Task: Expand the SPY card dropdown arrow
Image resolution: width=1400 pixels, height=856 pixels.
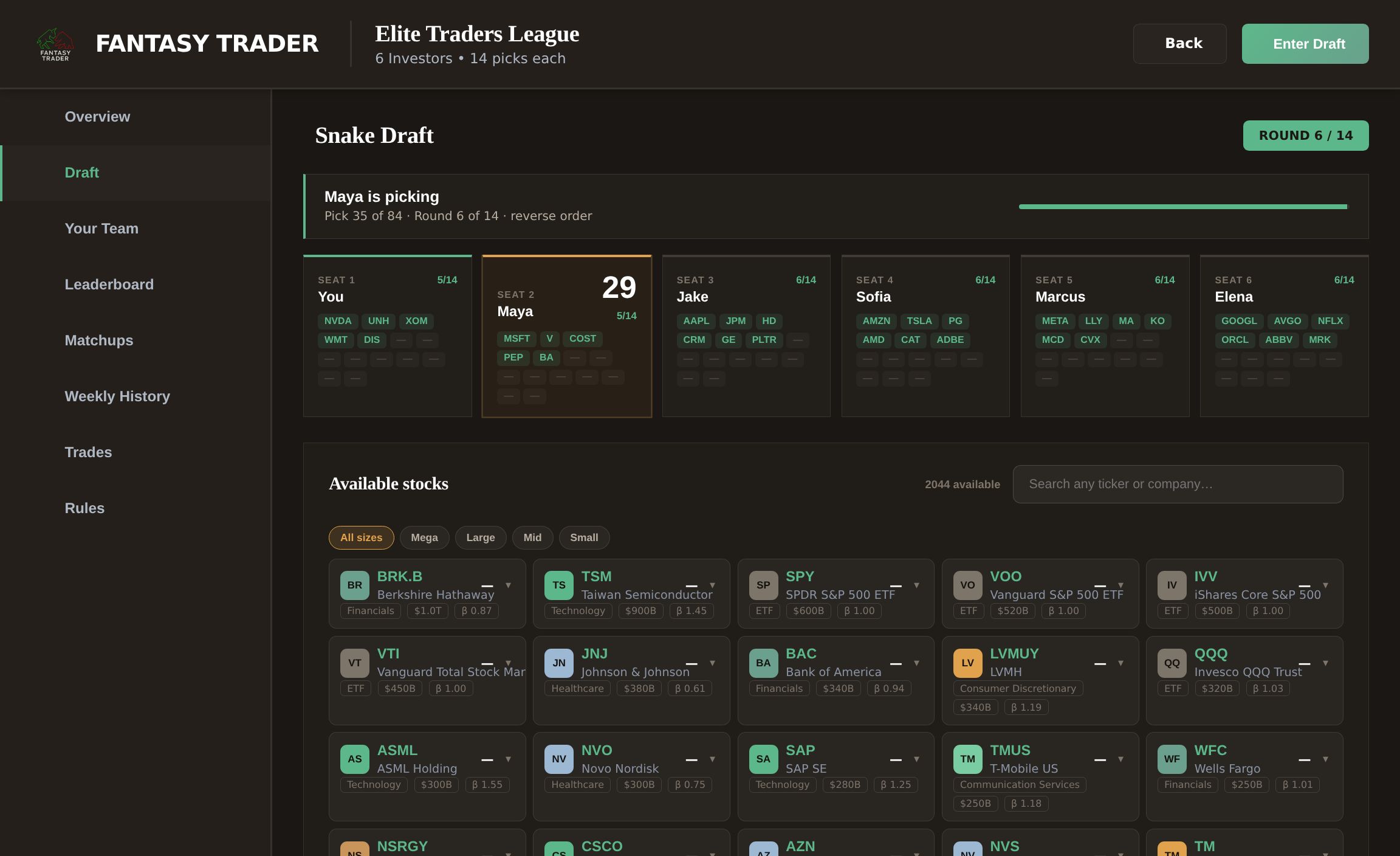Action: (917, 585)
